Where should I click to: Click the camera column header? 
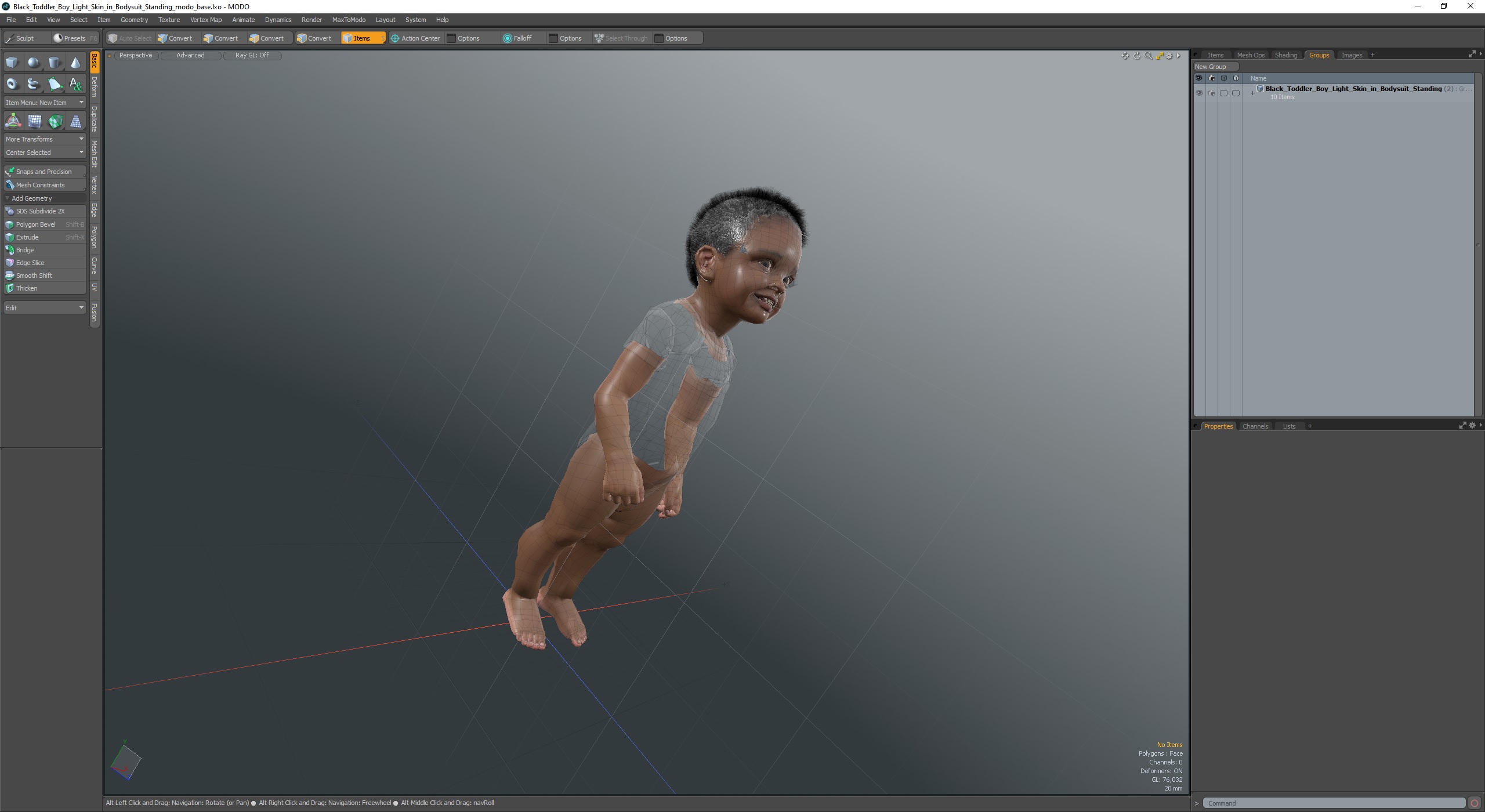click(x=1211, y=78)
